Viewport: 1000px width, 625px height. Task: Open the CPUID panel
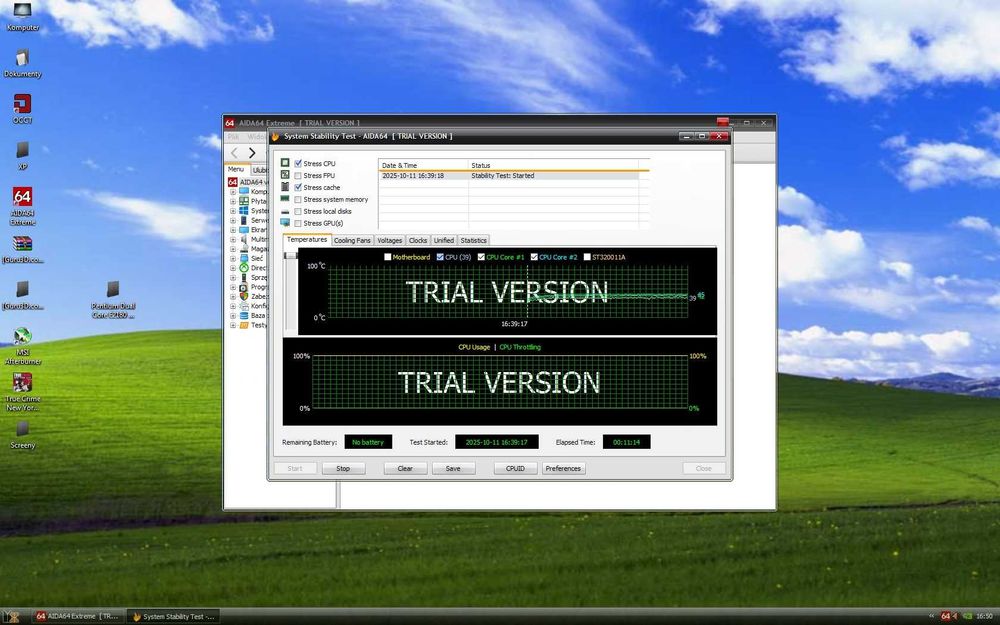(515, 468)
